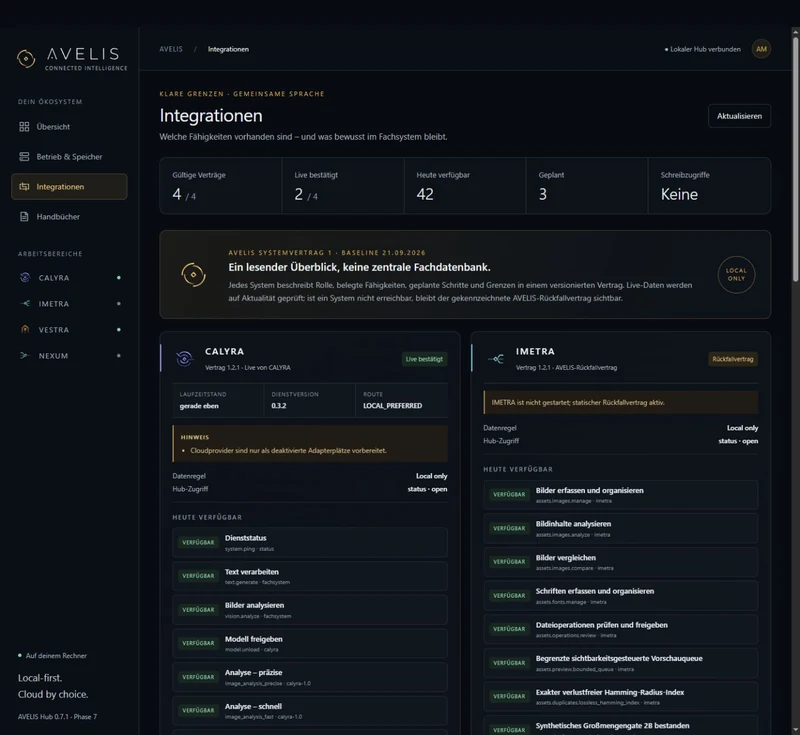
Task: Click the Rückfallvertrag badge on IMETRA
Action: pyautogui.click(x=733, y=359)
